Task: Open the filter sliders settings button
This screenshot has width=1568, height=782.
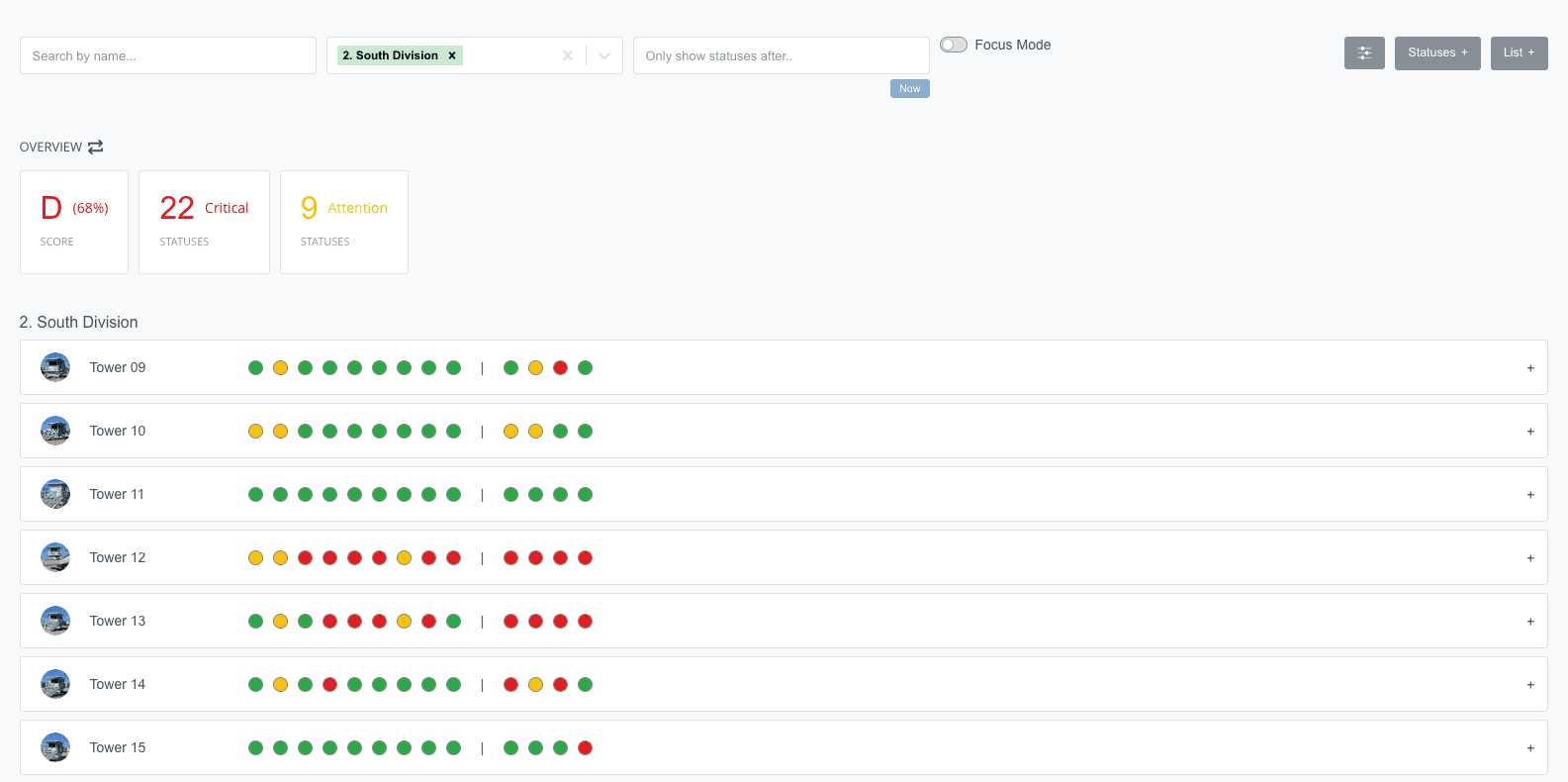Action: point(1363,53)
